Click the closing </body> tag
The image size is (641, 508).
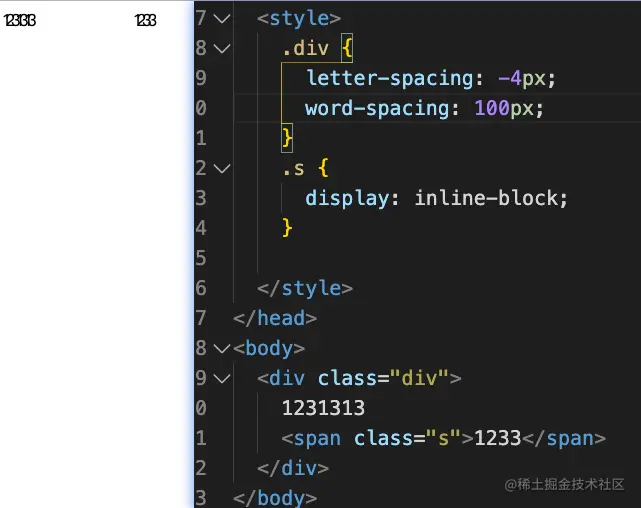pos(275,498)
